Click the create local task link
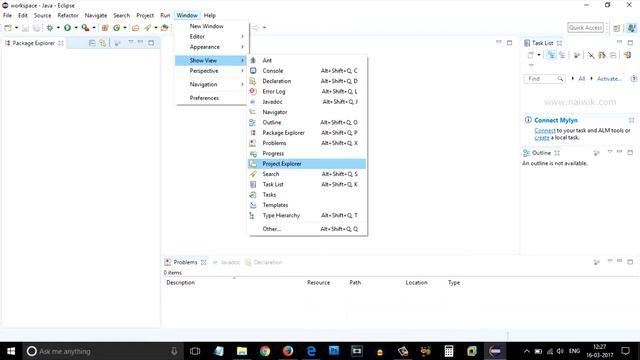The height and width of the screenshot is (360, 640). pyautogui.click(x=542, y=138)
